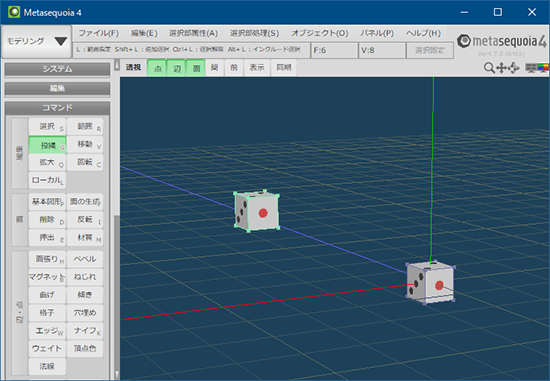Open the 表示 (display) dropdown in view header
Screen dimensions: 550x381
257,68
